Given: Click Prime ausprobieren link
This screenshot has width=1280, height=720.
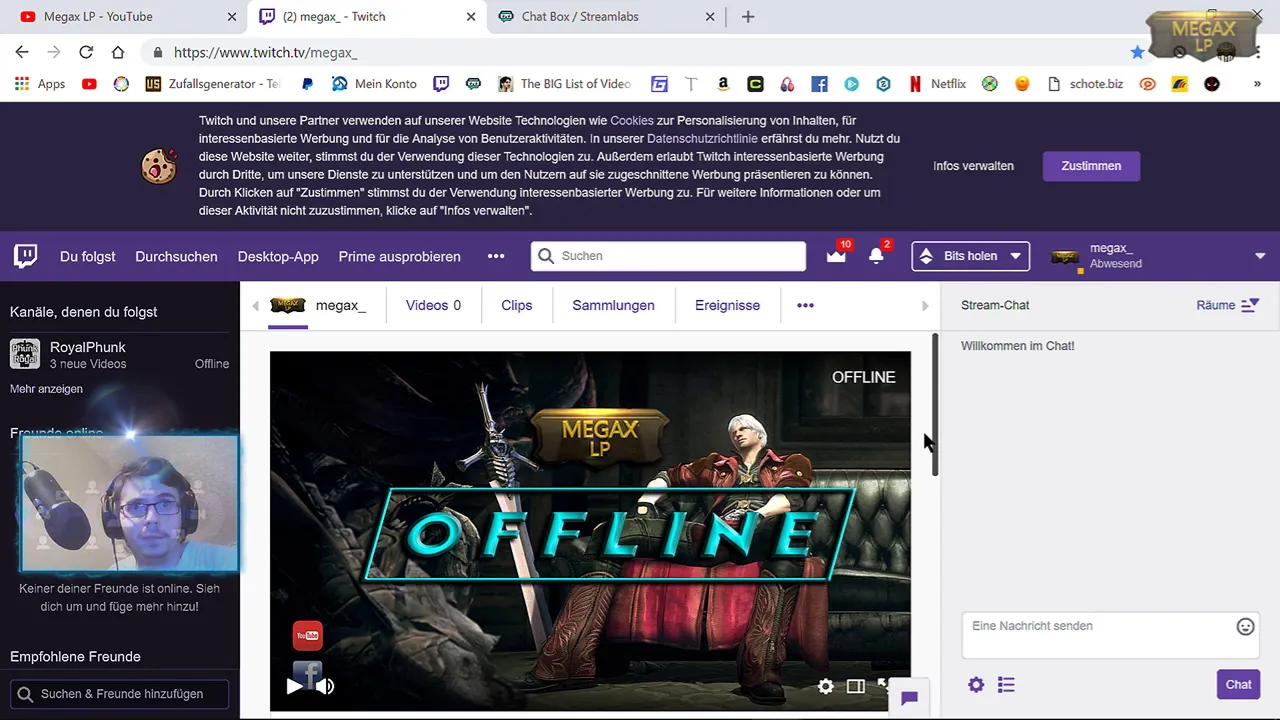Looking at the screenshot, I should 400,256.
